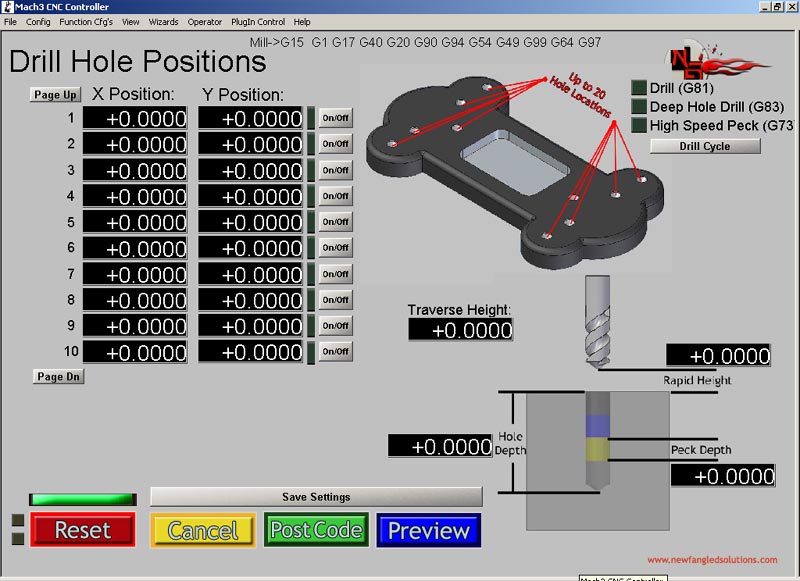Toggle On/Off for hole 4
The width and height of the screenshot is (800, 581).
335,196
